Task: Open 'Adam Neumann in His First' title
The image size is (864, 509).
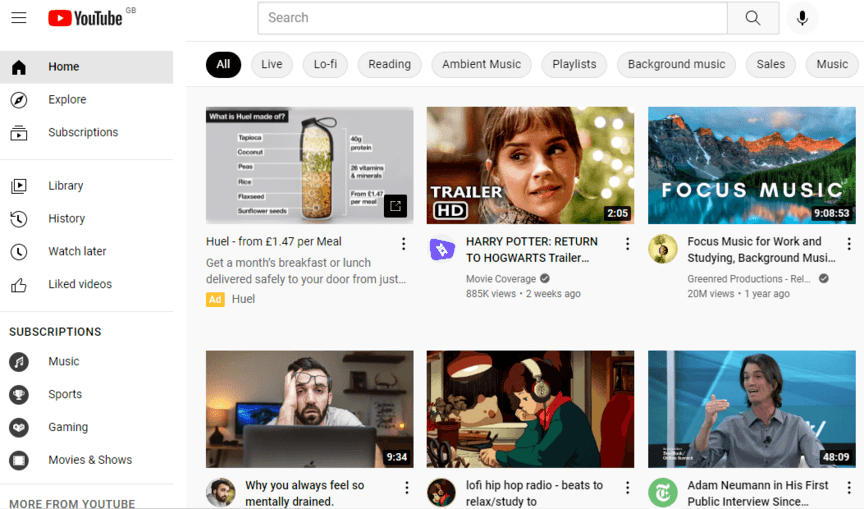Action: [758, 493]
